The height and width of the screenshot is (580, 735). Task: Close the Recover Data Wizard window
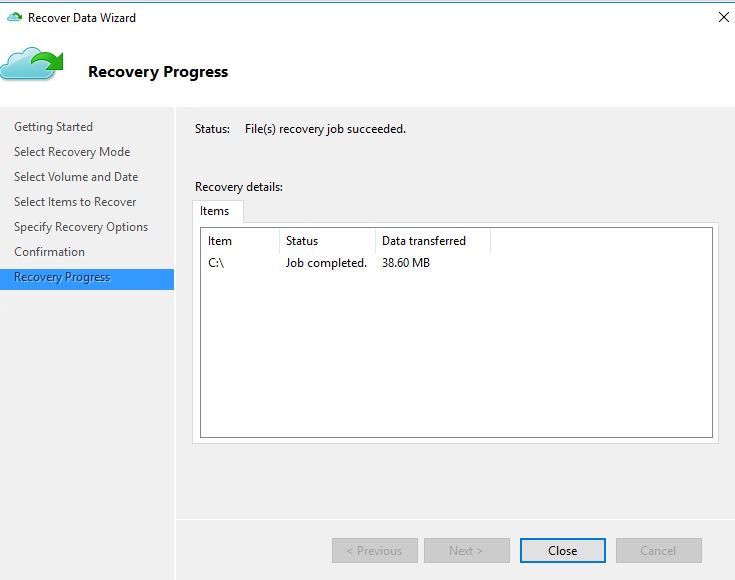(x=723, y=17)
